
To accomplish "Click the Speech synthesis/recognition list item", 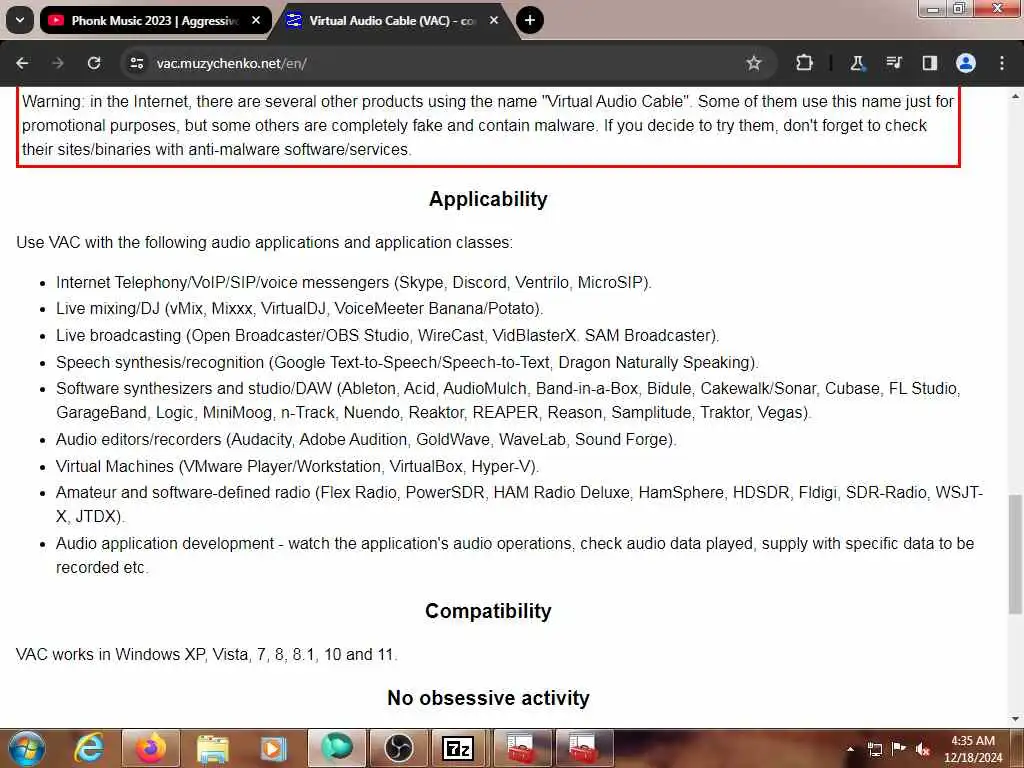I will click(407, 362).
